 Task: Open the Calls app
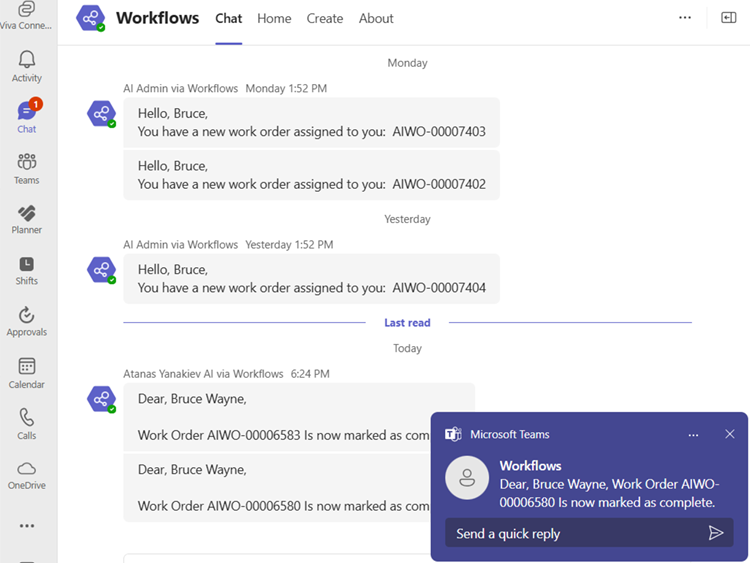point(27,424)
